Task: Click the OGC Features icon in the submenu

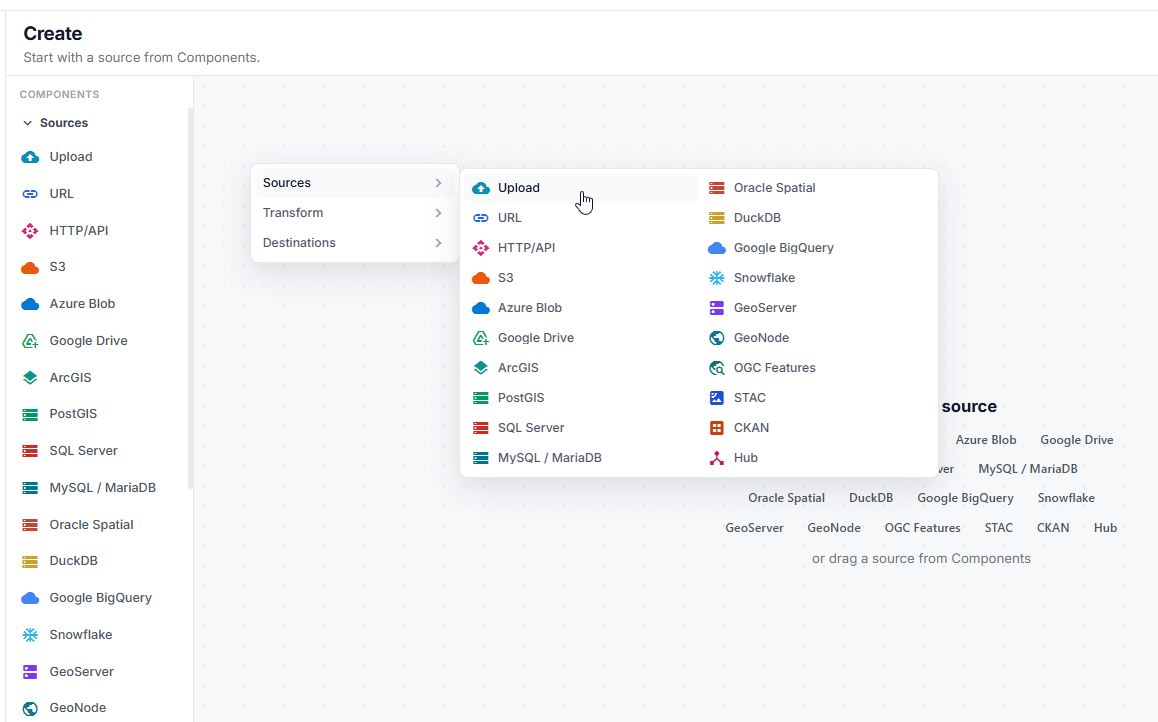Action: point(716,368)
